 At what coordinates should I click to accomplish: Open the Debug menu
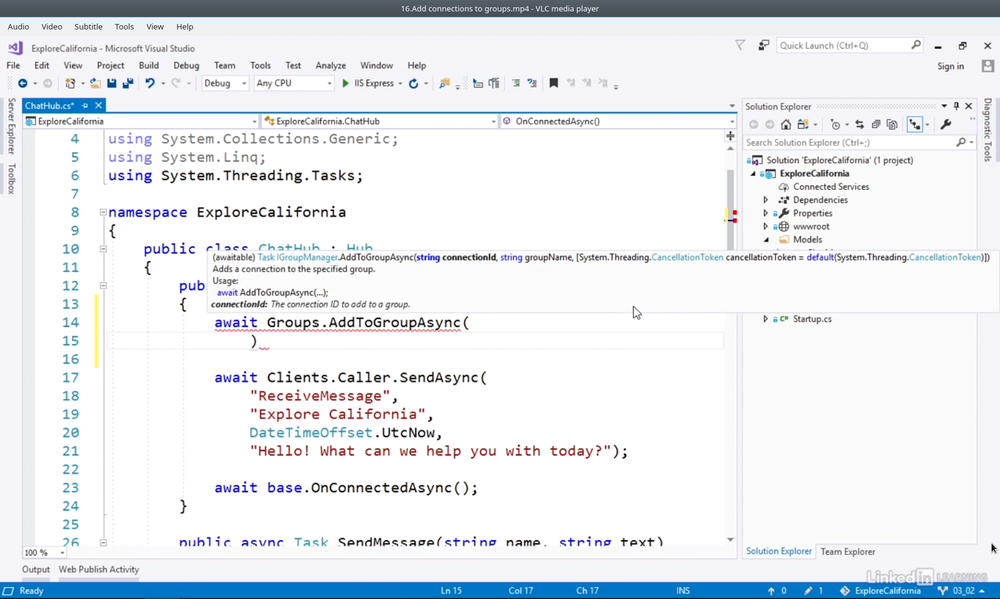coord(186,65)
